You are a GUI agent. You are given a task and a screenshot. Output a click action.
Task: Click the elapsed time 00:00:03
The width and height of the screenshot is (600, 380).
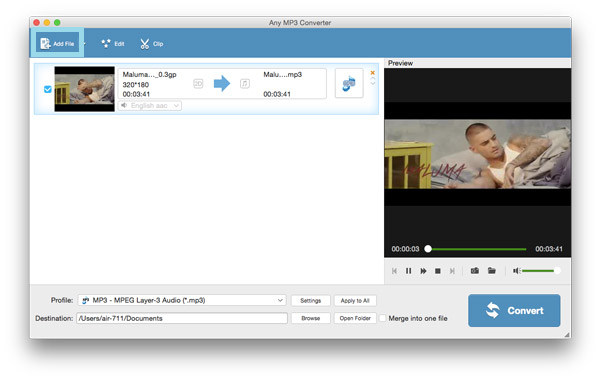coord(405,249)
